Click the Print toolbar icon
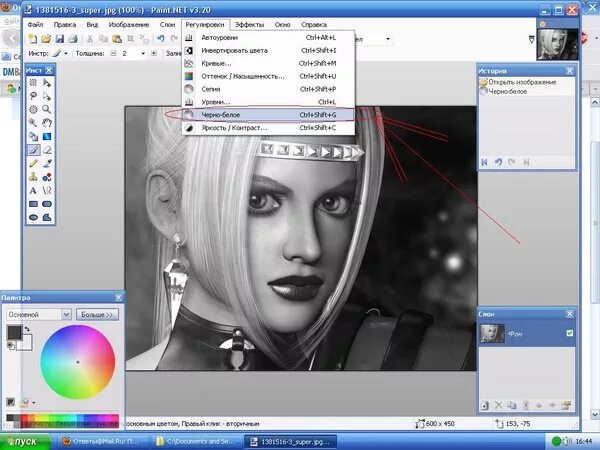Viewport: 600px width, 450px height. 73,39
